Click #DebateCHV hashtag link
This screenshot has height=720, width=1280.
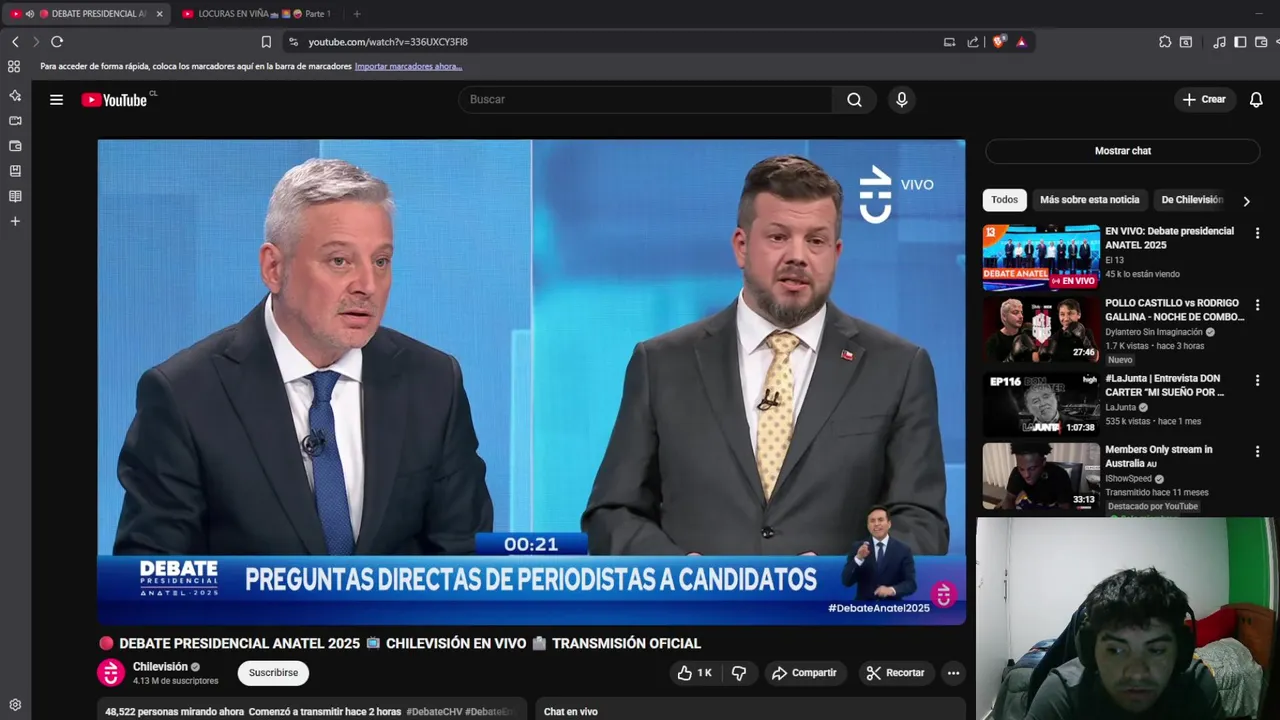(433, 712)
